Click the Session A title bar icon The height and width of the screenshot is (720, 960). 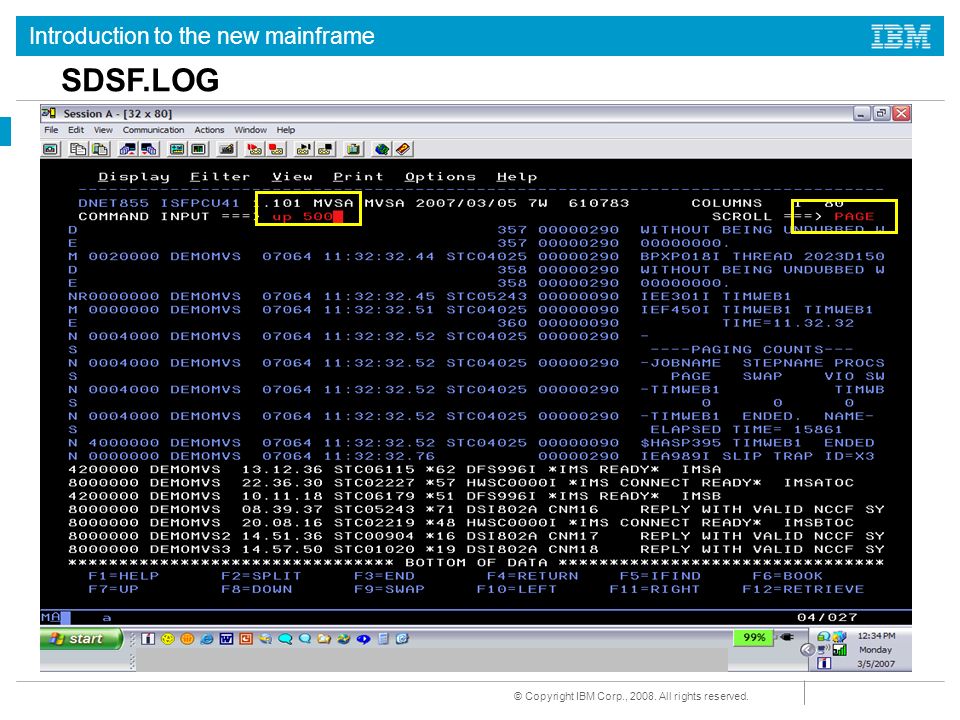coord(49,113)
